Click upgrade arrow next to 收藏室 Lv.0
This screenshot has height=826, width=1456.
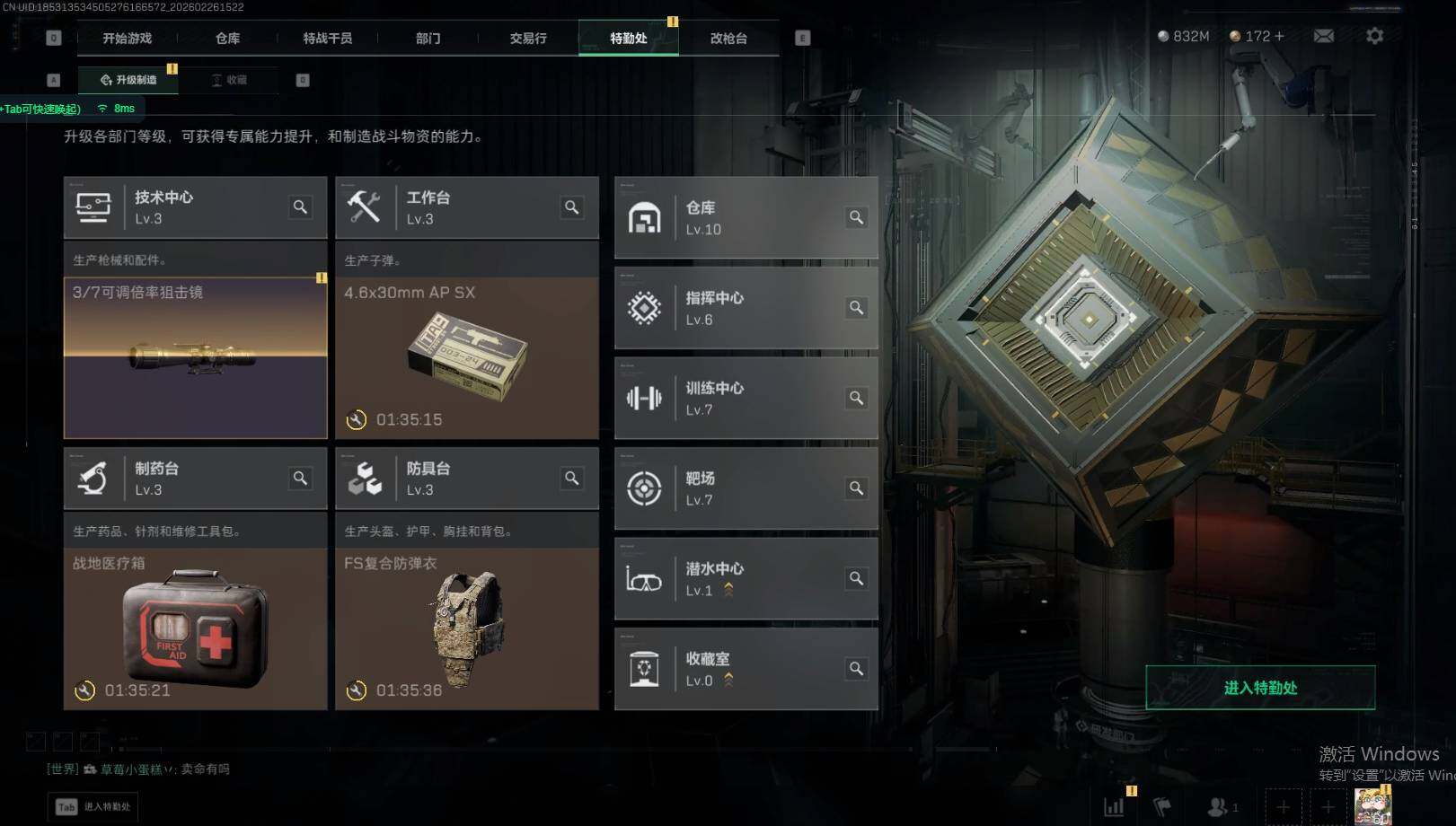pyautogui.click(x=728, y=680)
